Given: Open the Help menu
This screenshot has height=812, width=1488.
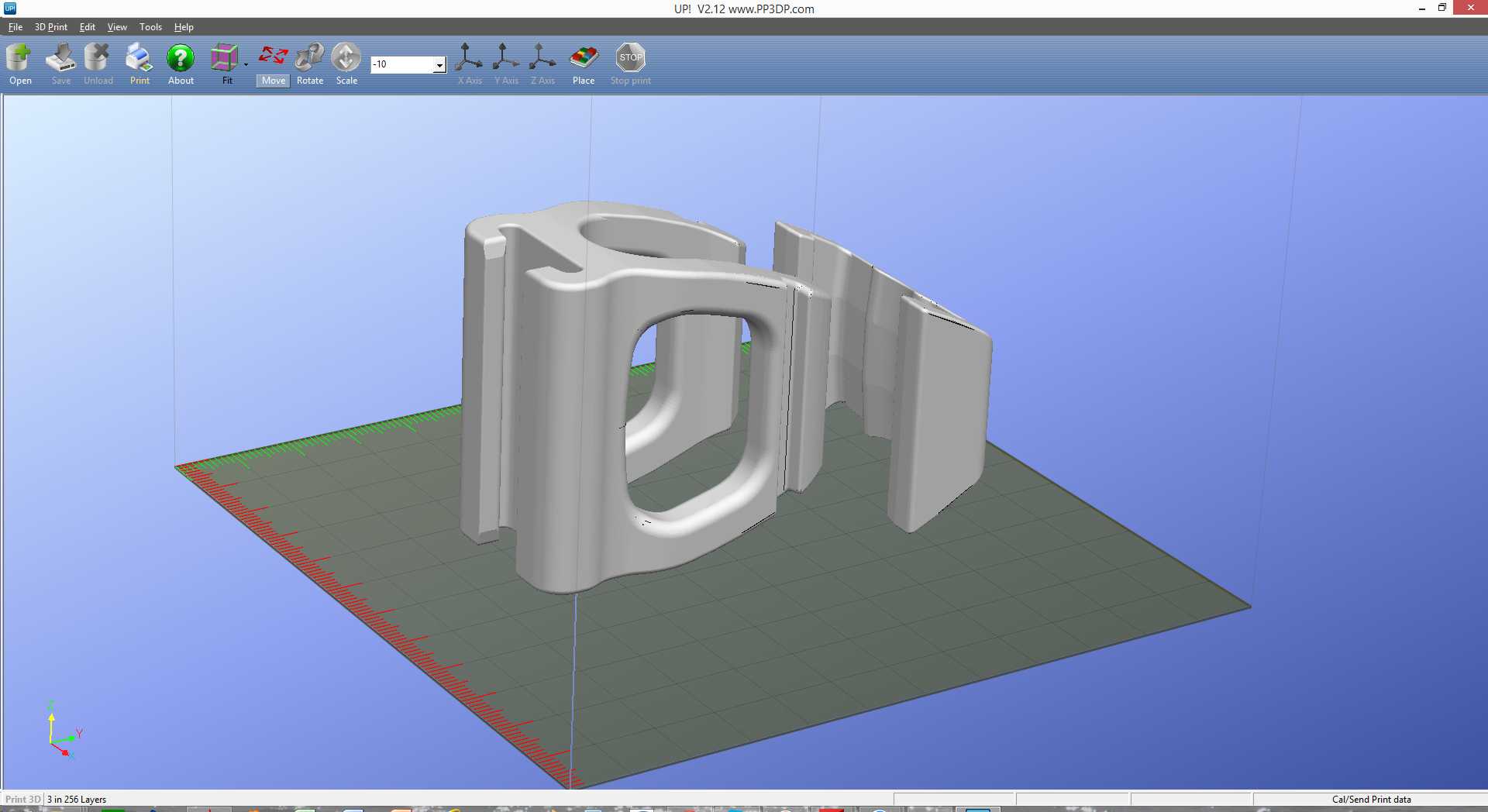Looking at the screenshot, I should tap(184, 27).
